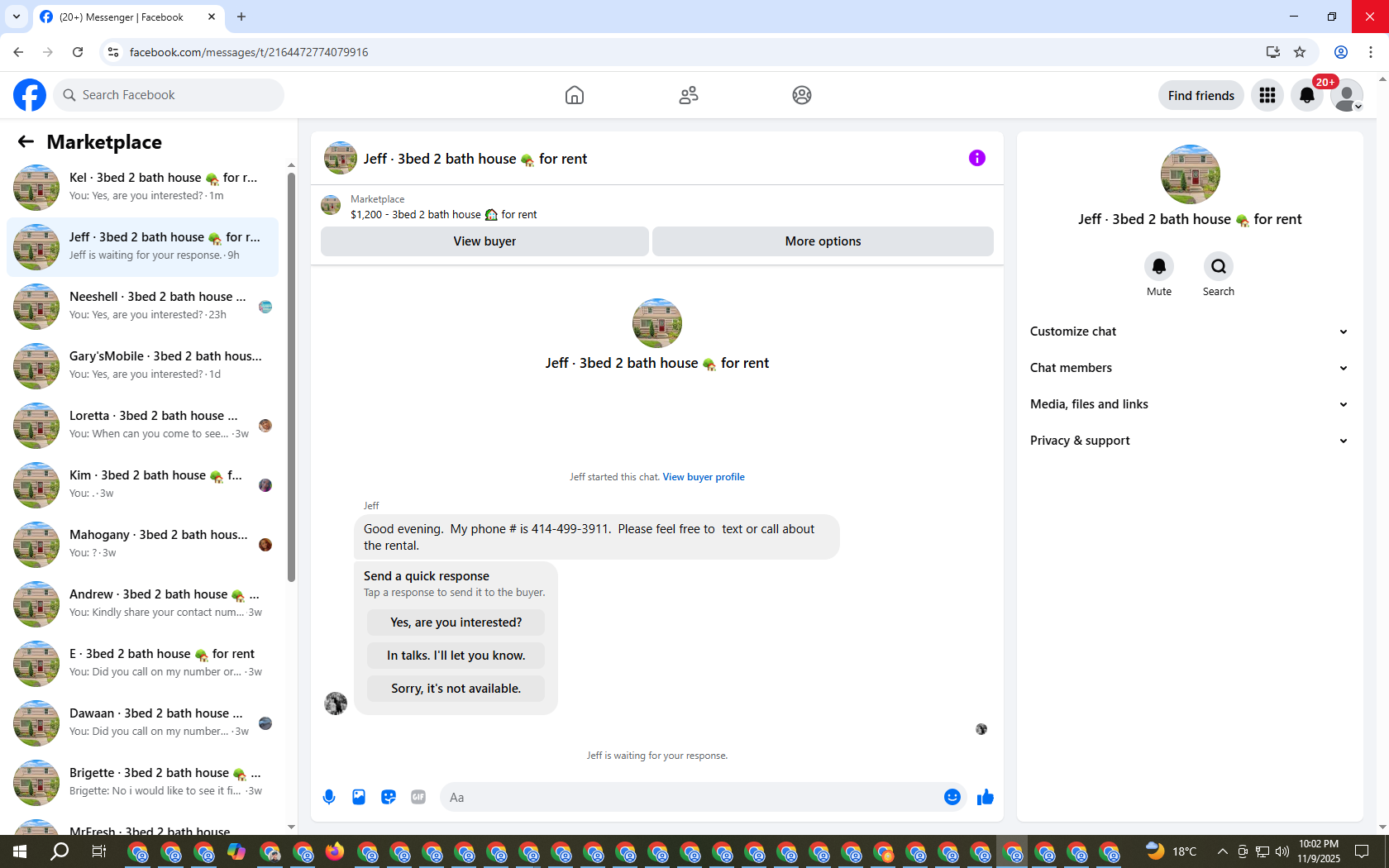Open the tab search dropdown
The width and height of the screenshot is (1389, 868).
point(17,17)
